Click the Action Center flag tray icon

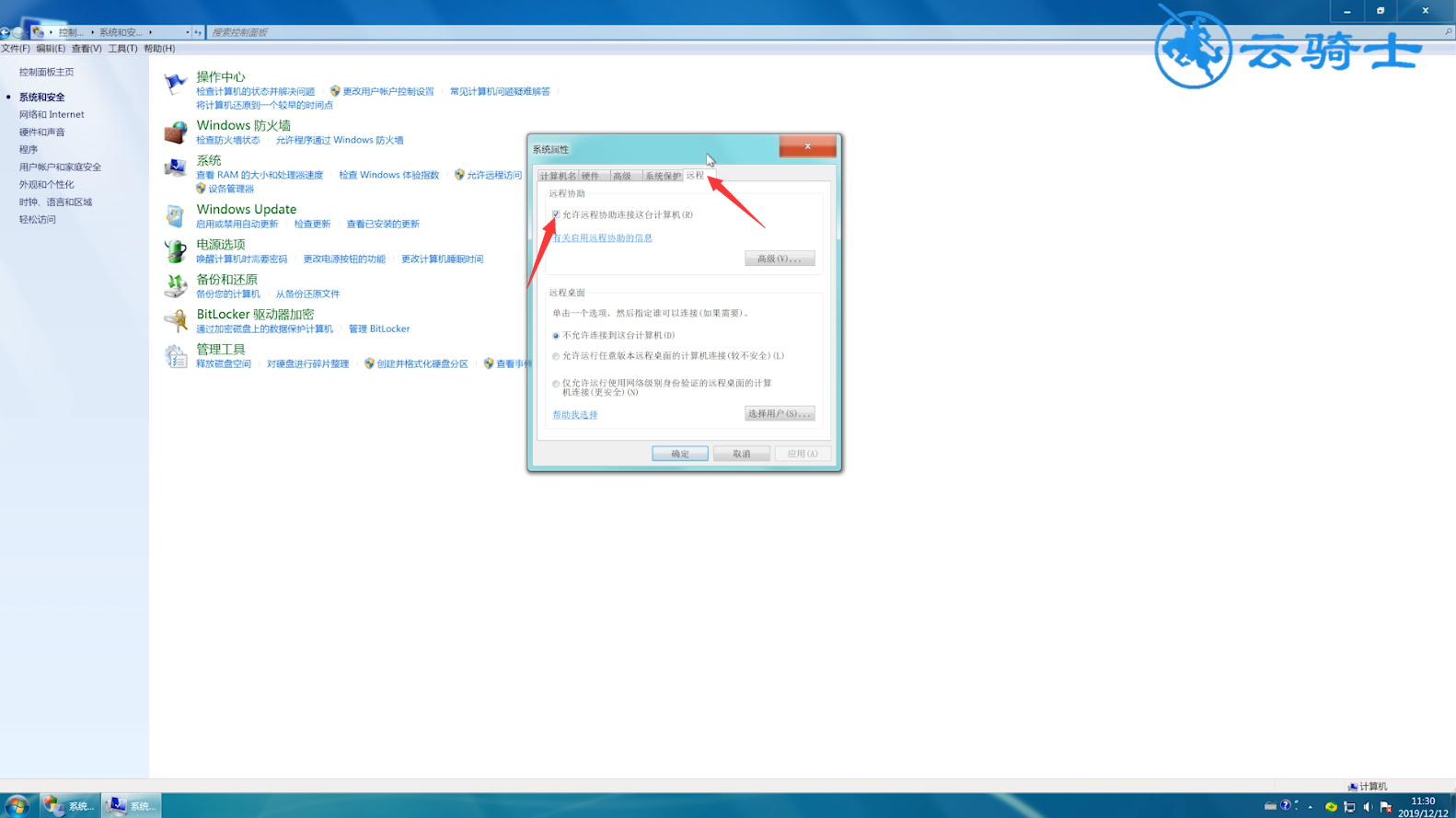pos(1386,807)
